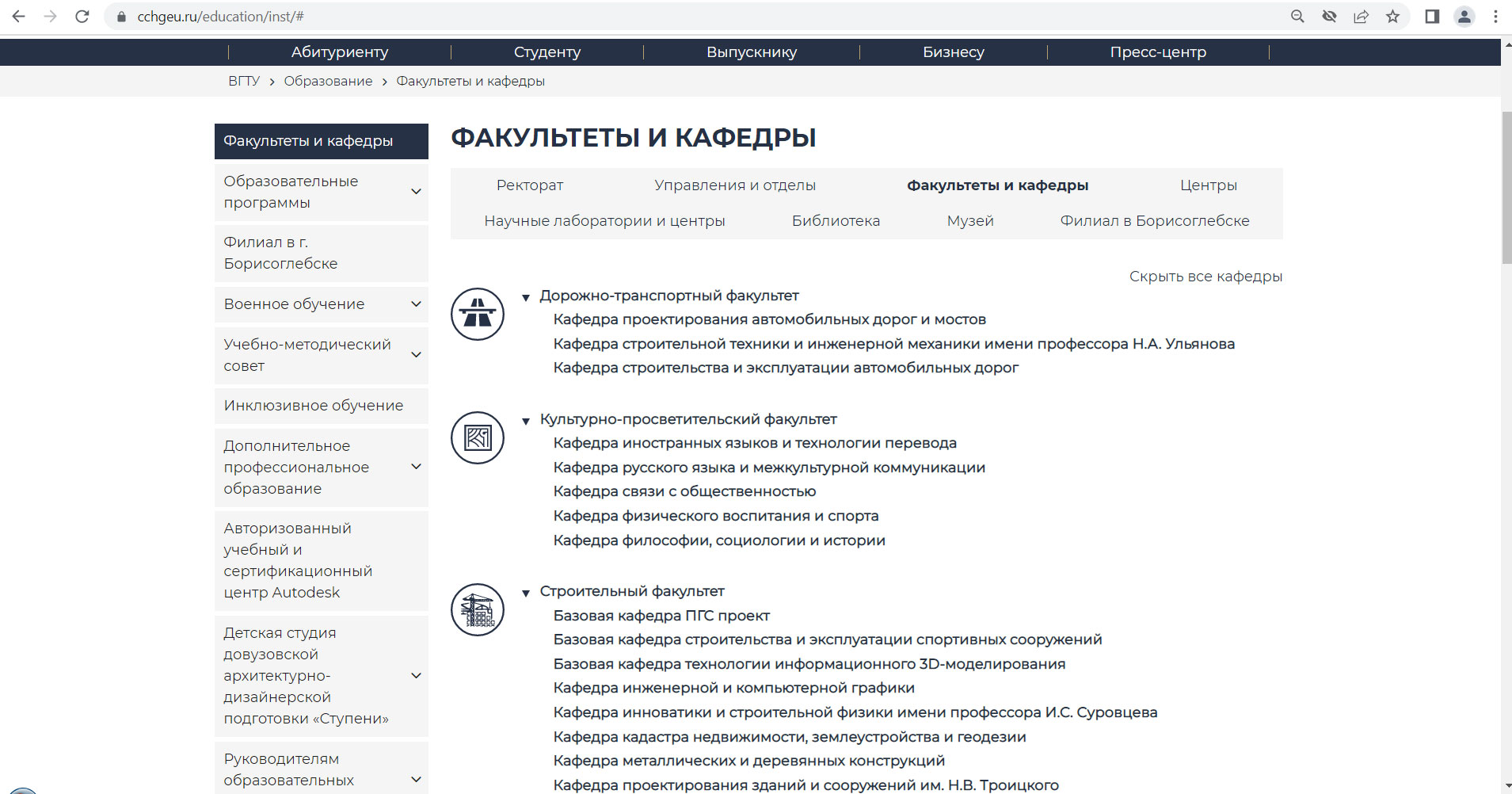
Task: Switch to the Библиотека tab
Action: [x=836, y=221]
